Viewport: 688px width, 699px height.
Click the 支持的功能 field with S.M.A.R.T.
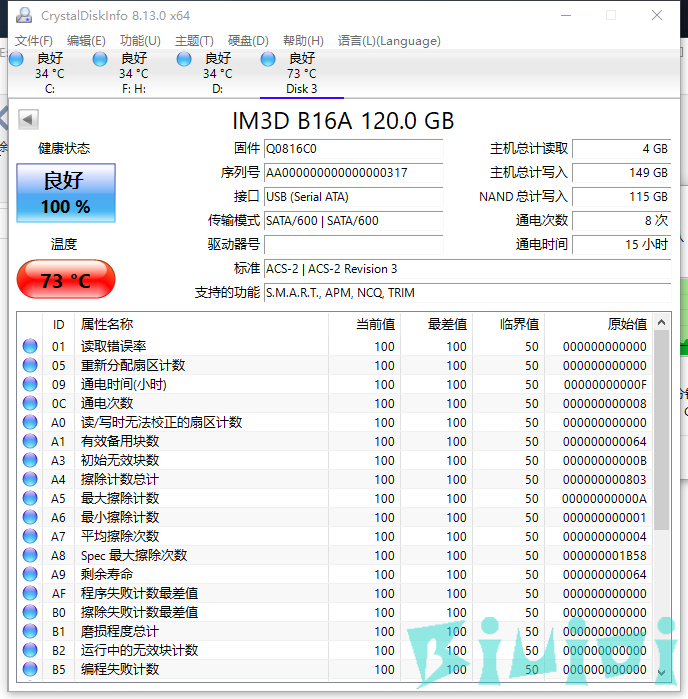pos(467,293)
